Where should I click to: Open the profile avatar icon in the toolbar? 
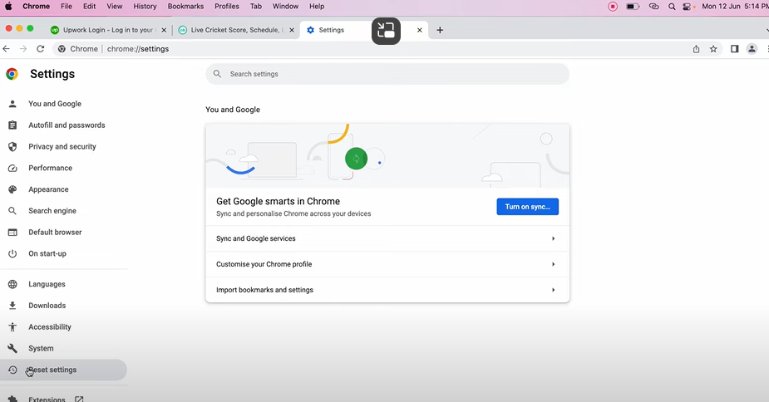click(x=751, y=49)
